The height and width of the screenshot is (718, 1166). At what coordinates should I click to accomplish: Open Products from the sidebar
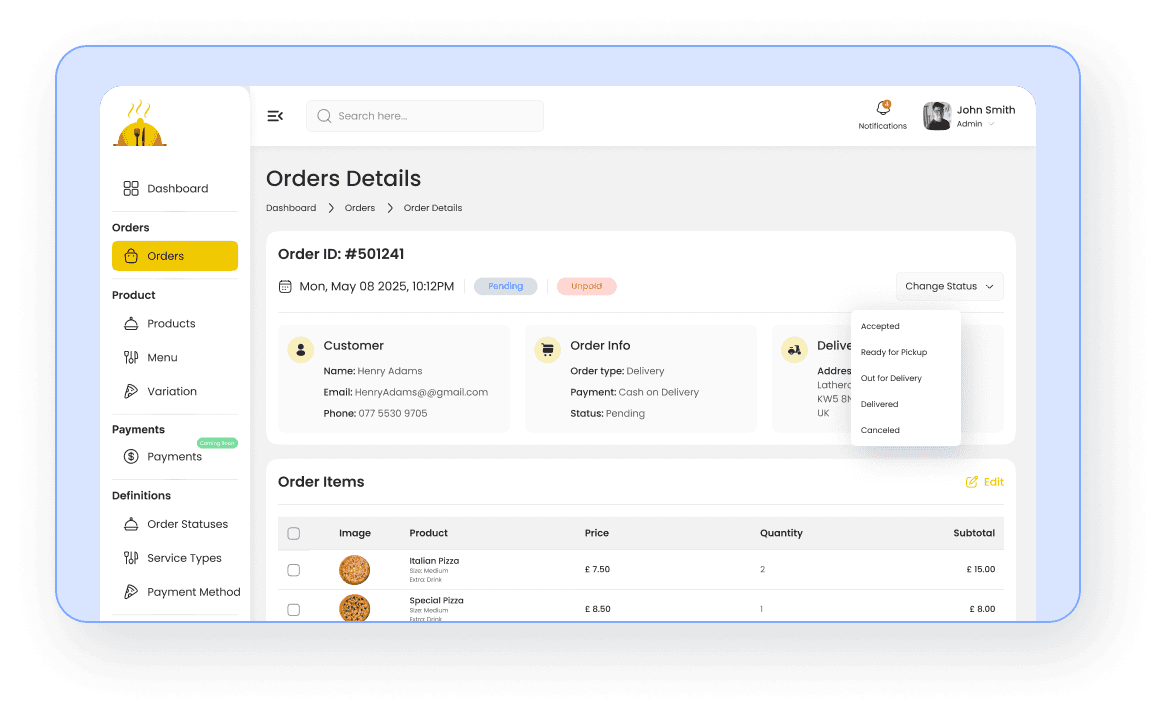pos(131,323)
